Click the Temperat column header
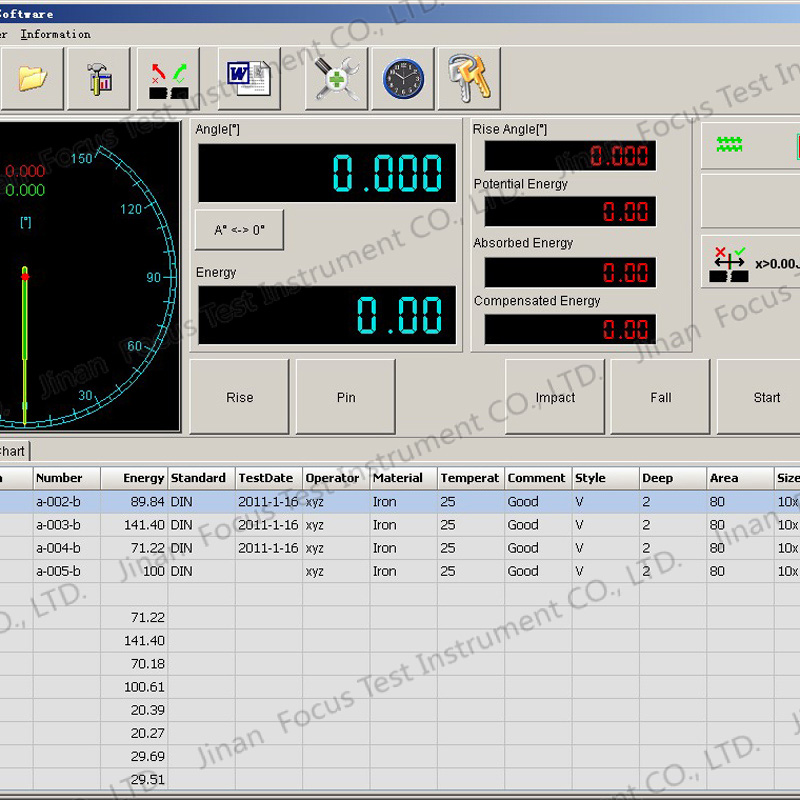800x800 pixels. coord(471,478)
